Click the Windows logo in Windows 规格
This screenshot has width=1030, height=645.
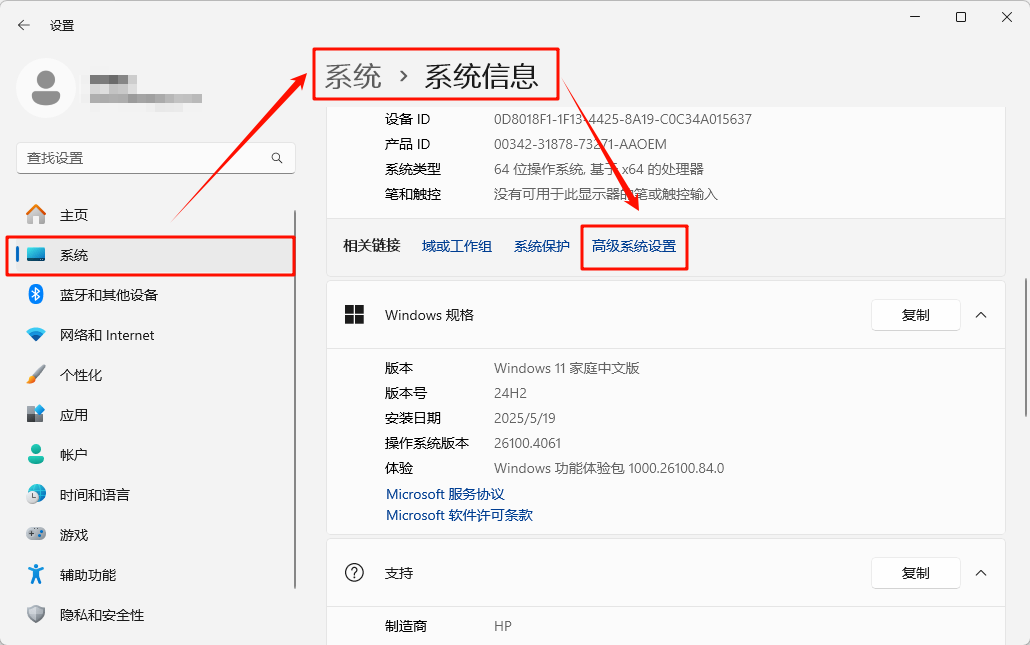coord(354,315)
